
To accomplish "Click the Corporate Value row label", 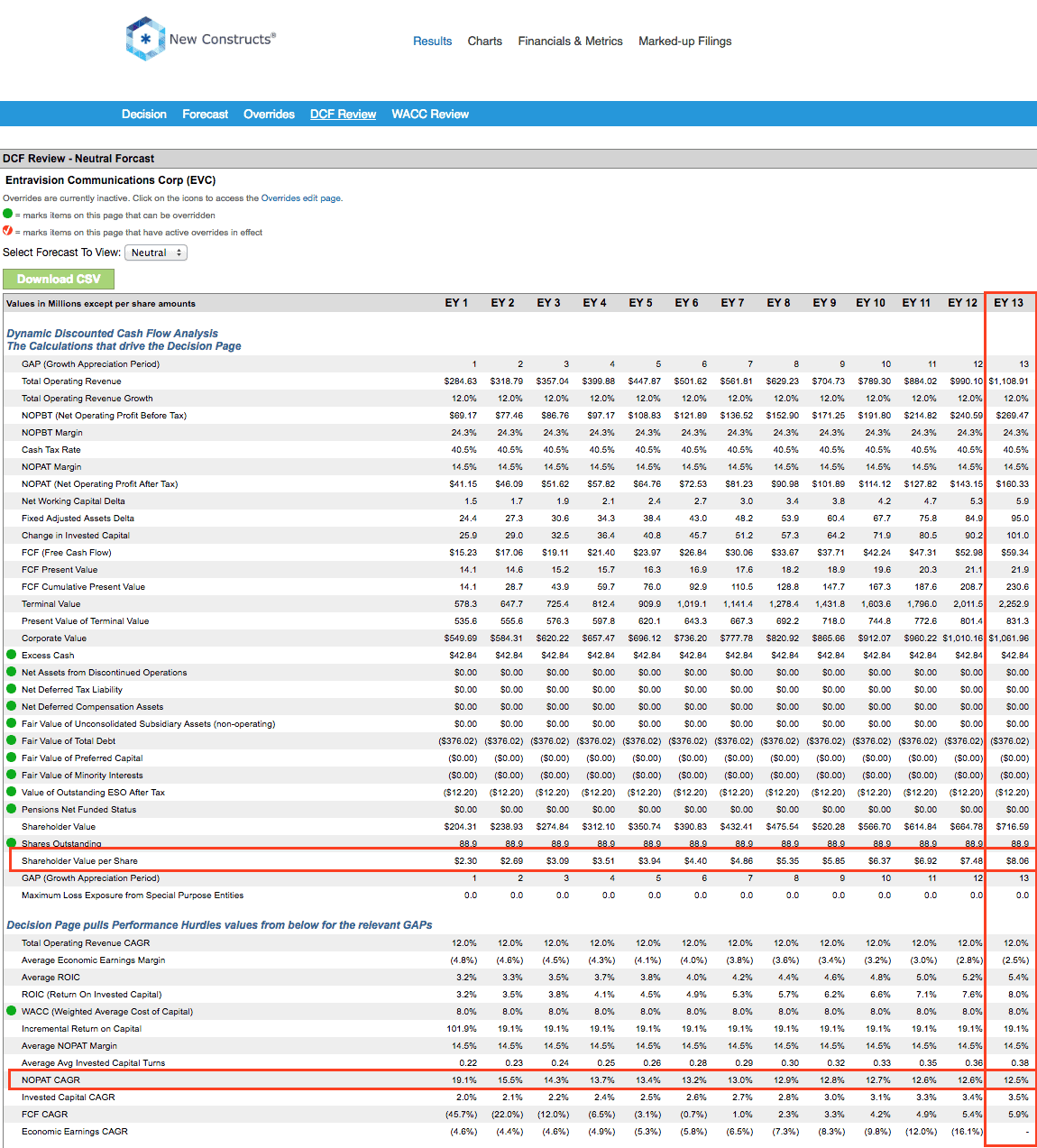I will click(54, 638).
